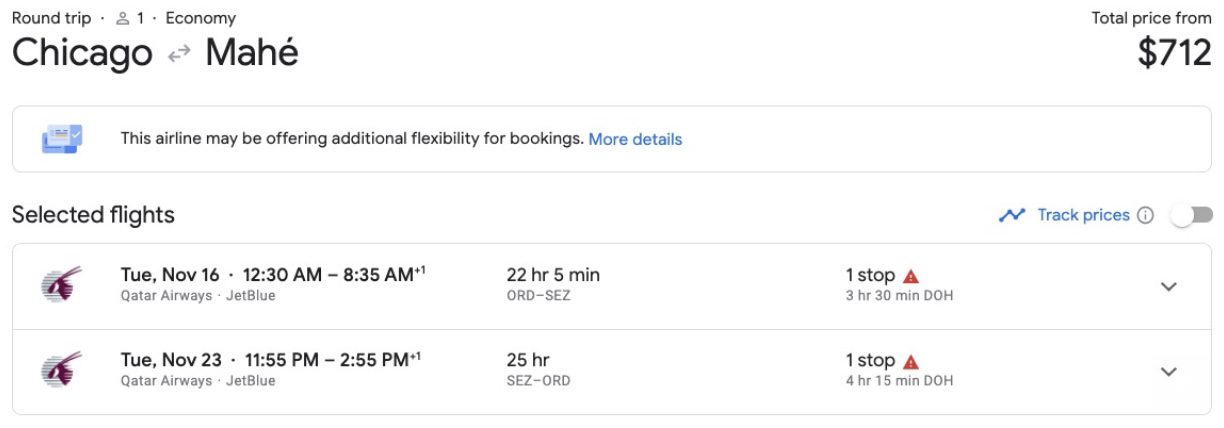The image size is (1224, 428).
Task: Click the blue price trend graph icon
Action: (x=1012, y=215)
